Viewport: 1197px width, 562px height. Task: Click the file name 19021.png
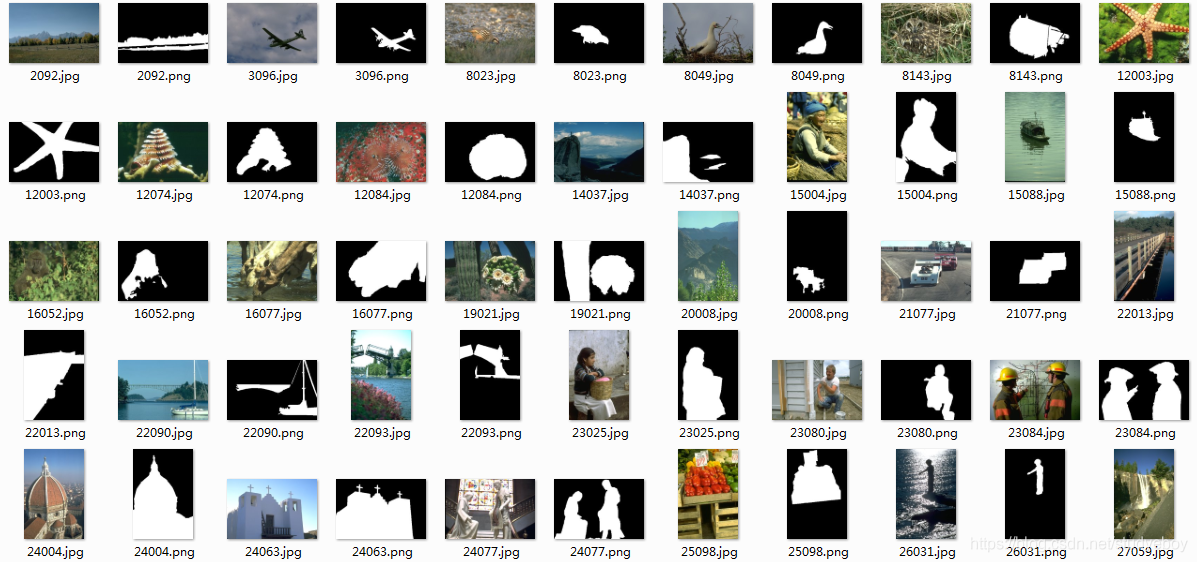coord(599,314)
